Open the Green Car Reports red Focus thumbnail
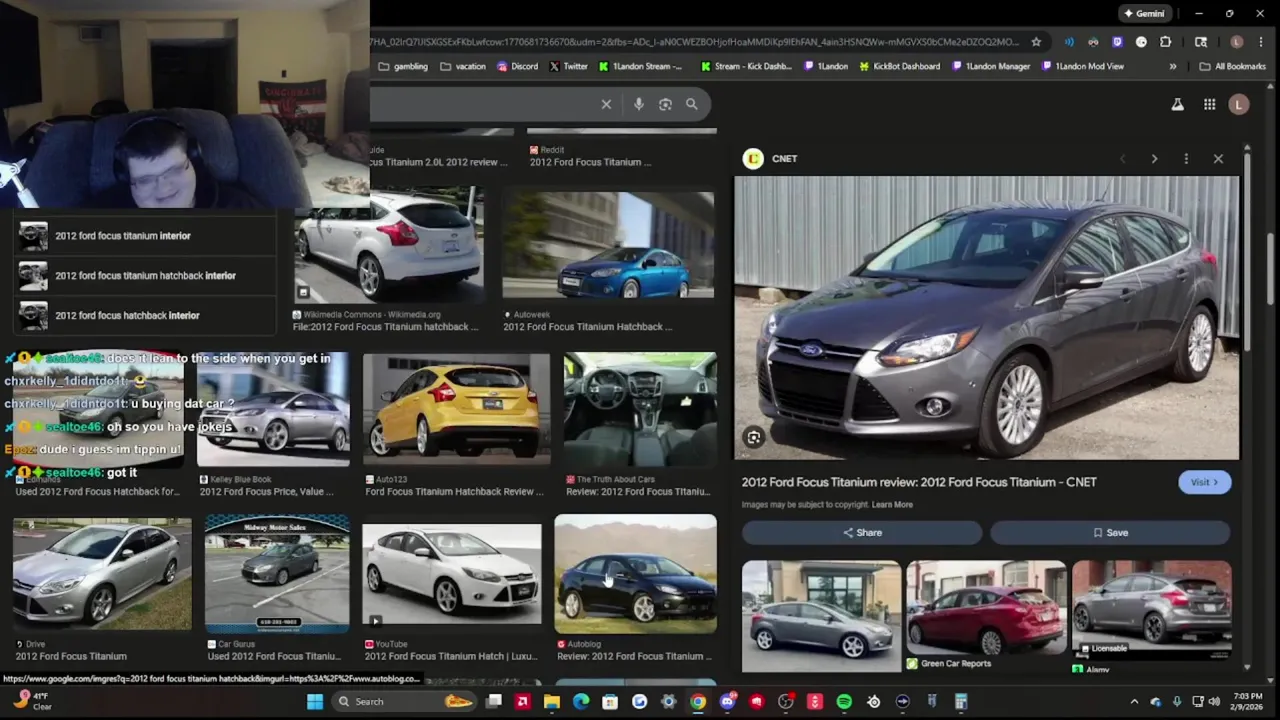 986,608
